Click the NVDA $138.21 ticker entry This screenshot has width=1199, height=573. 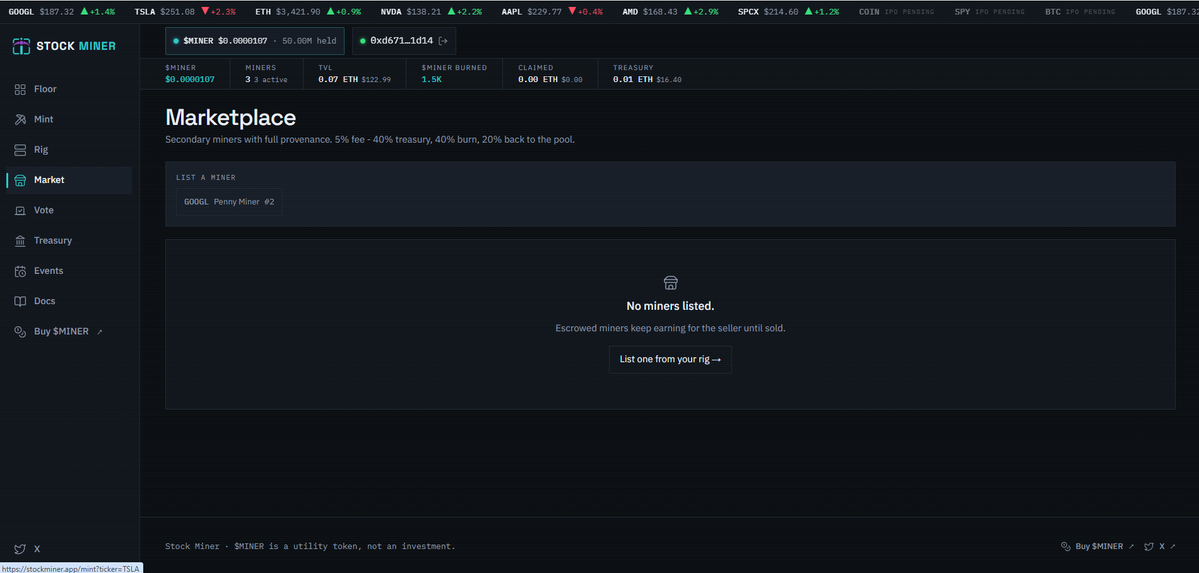pyautogui.click(x=431, y=11)
